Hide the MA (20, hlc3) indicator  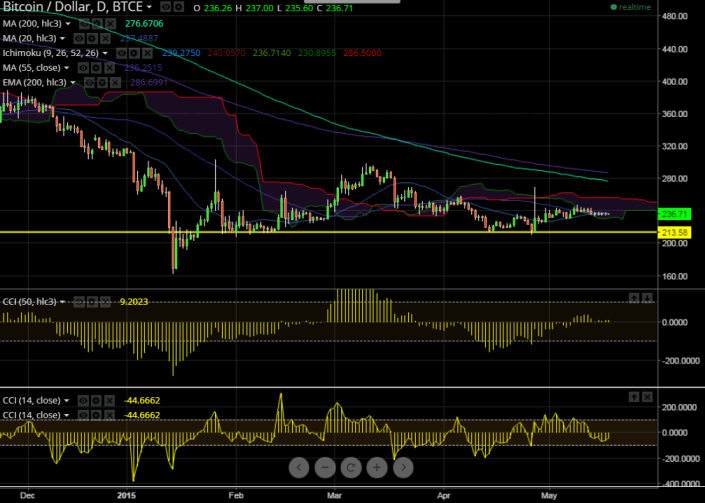(79, 38)
